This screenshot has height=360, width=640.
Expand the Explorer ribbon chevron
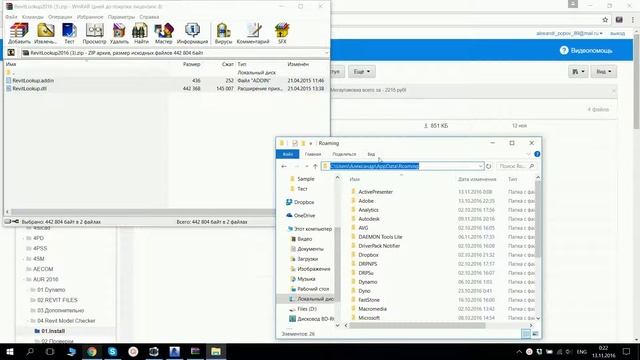pyautogui.click(x=529, y=154)
